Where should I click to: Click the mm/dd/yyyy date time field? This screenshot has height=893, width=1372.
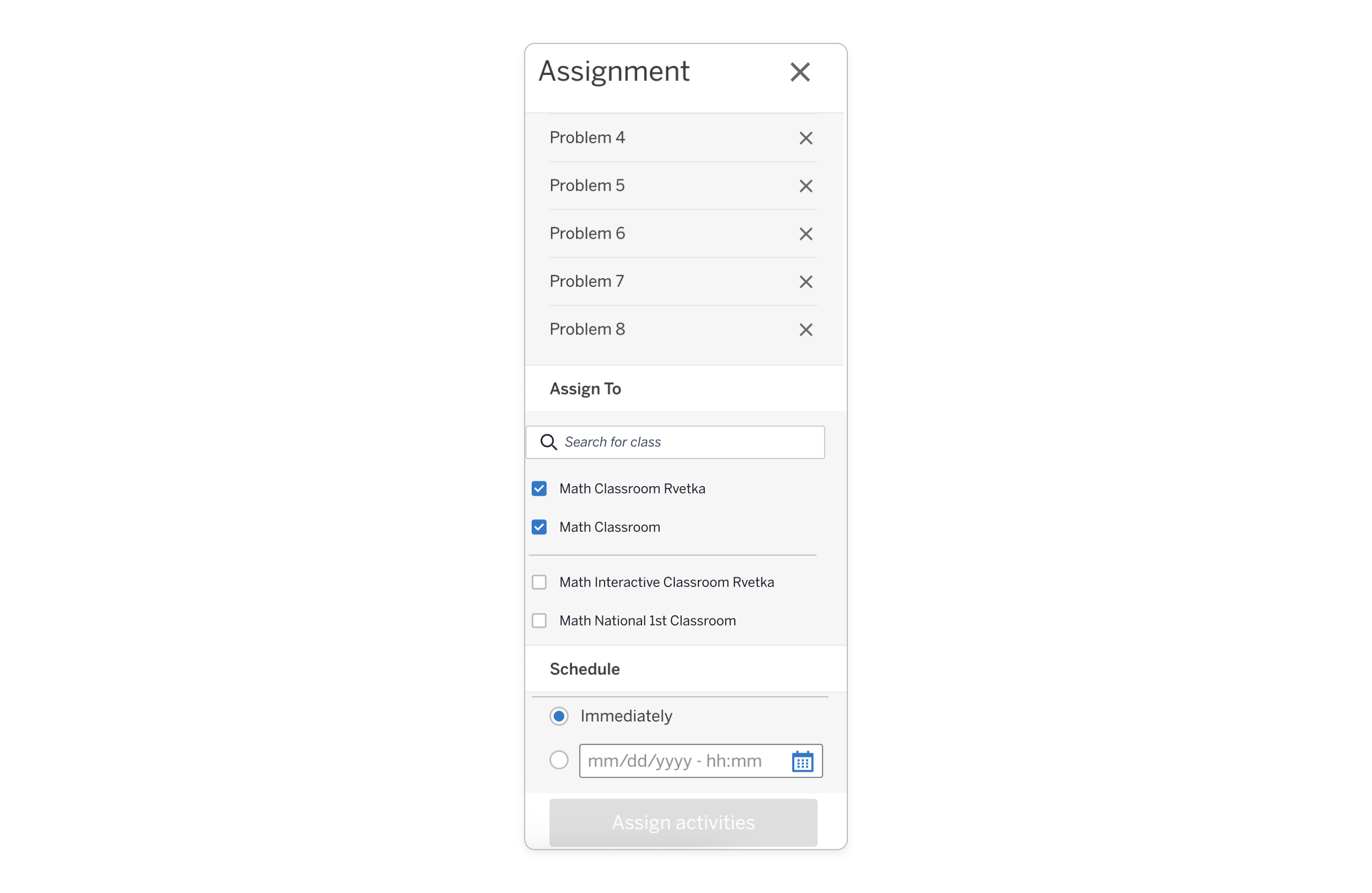coord(701,761)
